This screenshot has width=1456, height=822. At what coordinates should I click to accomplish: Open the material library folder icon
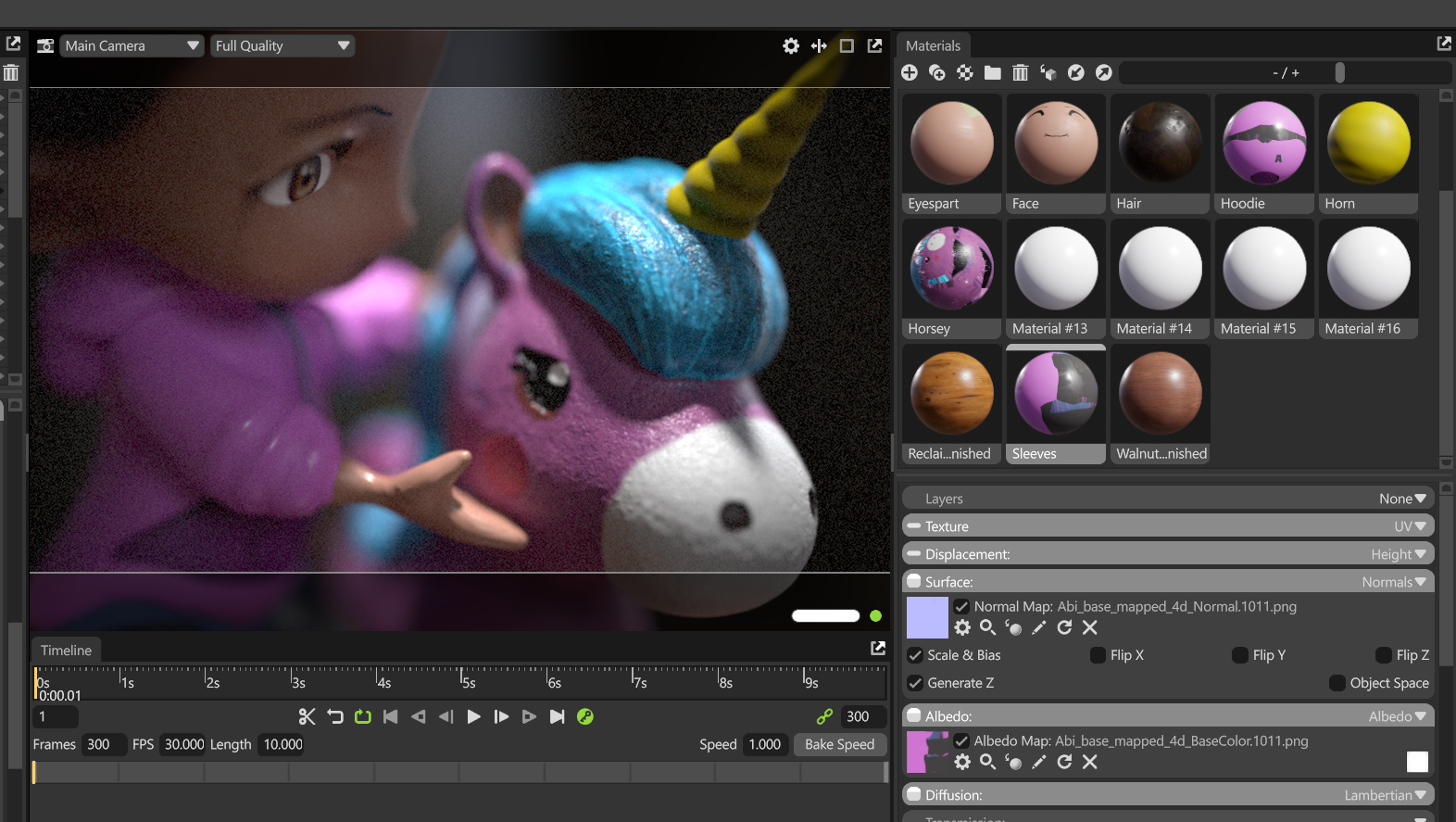tap(993, 72)
